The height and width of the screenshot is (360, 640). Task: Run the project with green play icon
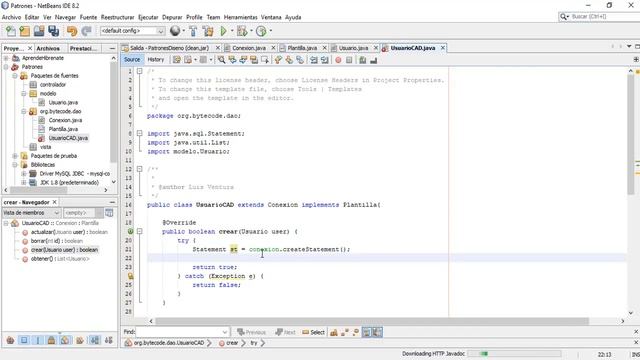pos(223,31)
